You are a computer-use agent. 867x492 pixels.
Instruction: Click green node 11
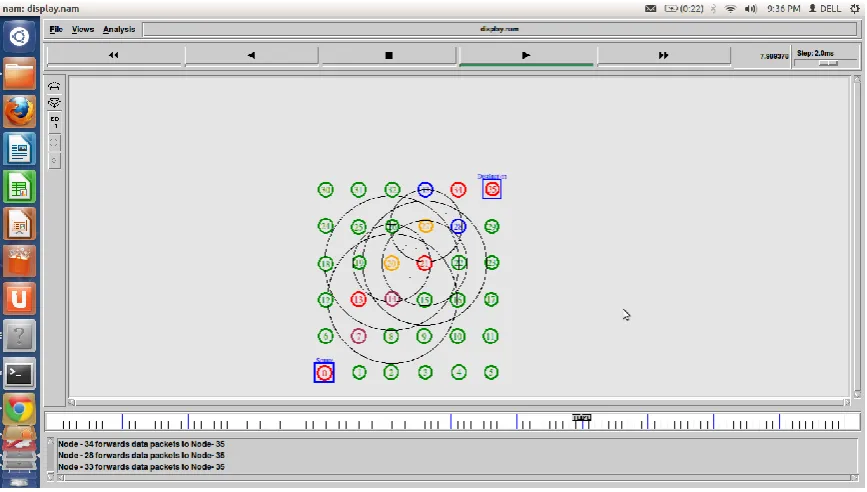click(x=491, y=336)
